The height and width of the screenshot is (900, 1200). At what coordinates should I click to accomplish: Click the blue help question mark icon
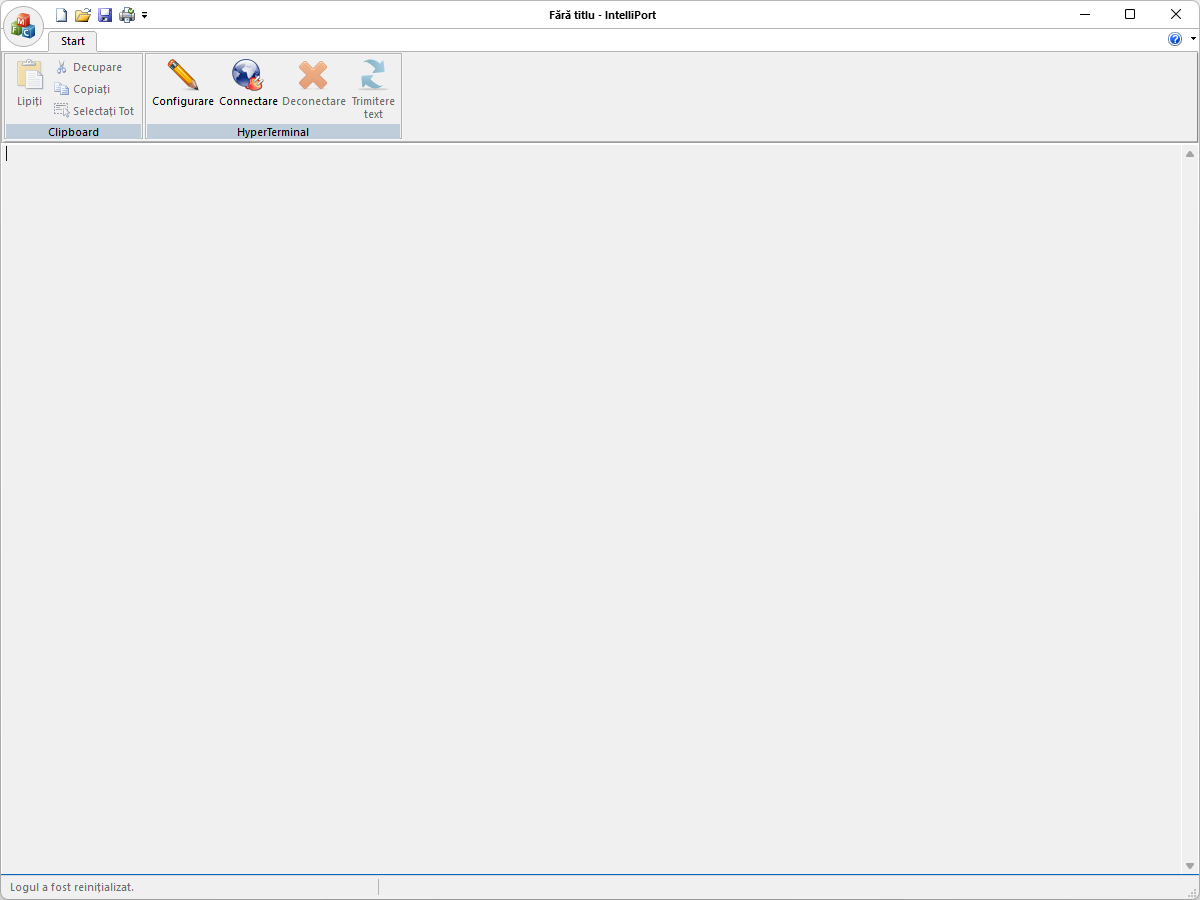(x=1175, y=39)
